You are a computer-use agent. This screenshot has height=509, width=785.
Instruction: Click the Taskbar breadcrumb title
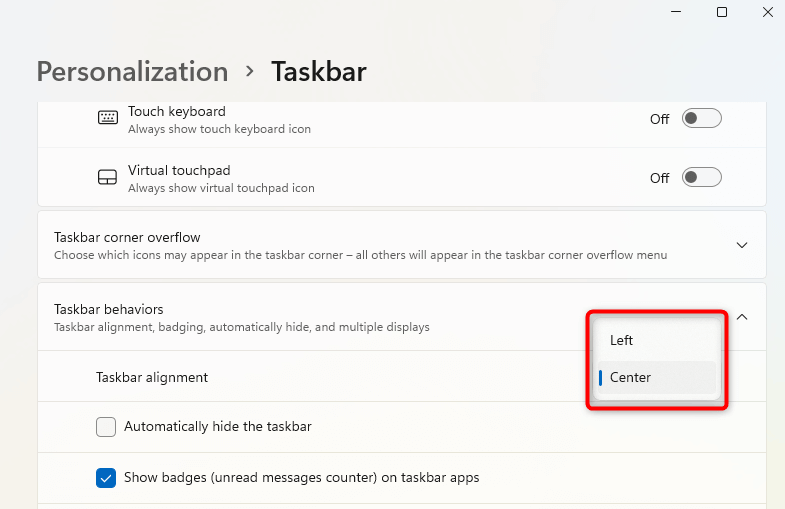318,72
